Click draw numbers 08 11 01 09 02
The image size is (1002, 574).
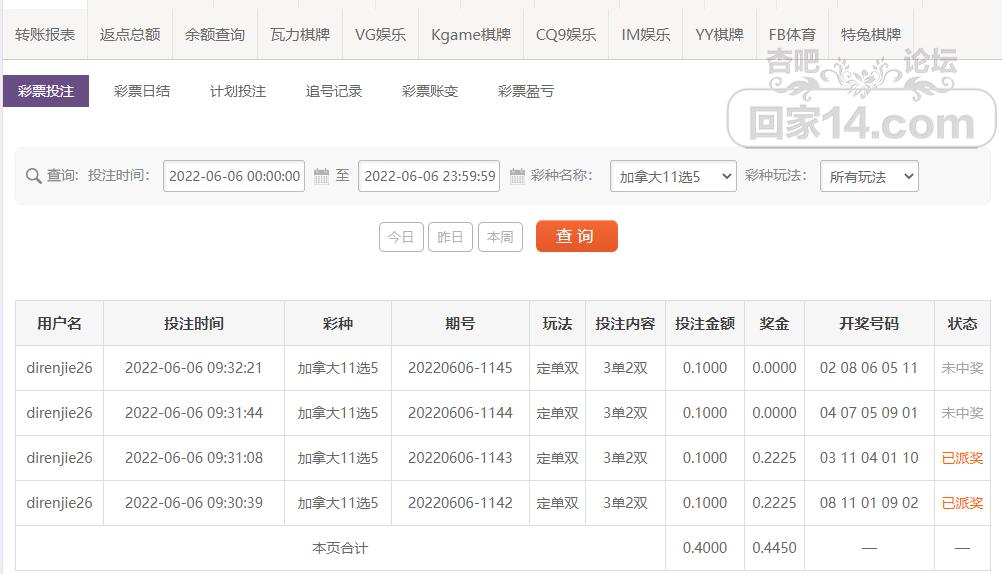pos(869,503)
